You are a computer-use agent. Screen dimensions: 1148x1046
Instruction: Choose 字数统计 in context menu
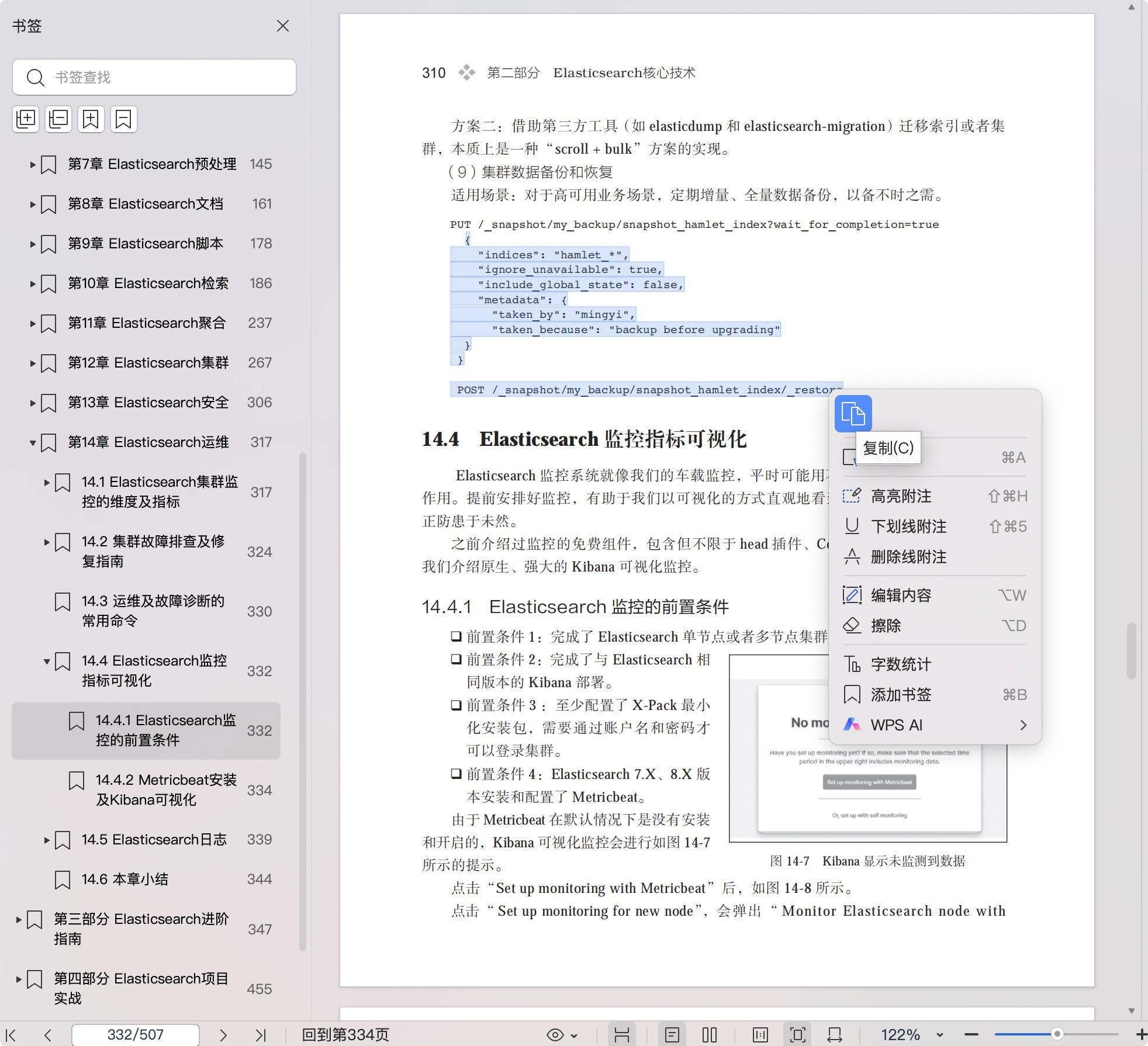(935, 664)
